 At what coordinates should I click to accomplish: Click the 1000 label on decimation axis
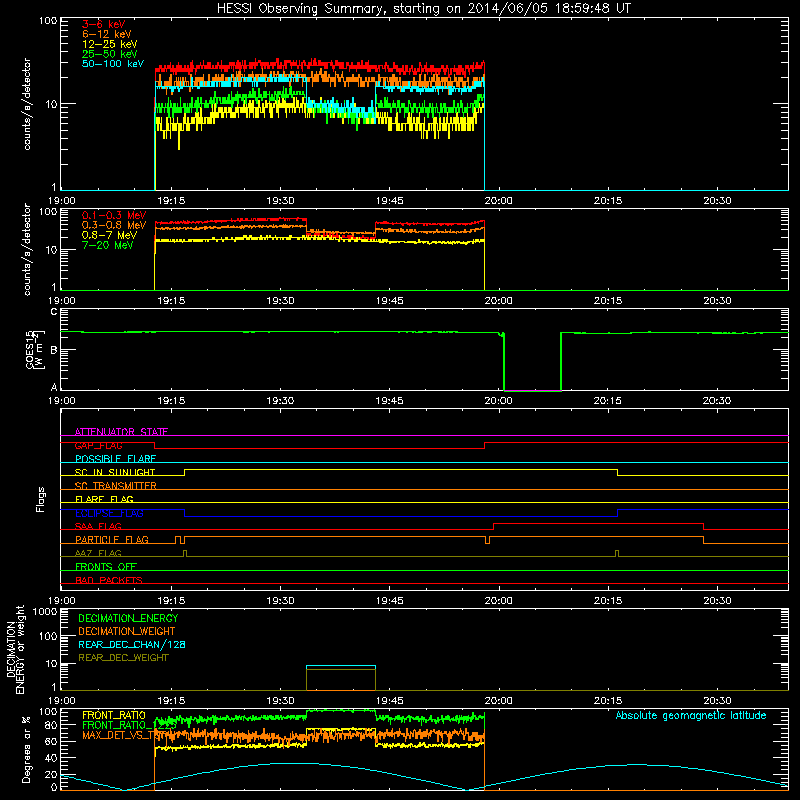45,612
